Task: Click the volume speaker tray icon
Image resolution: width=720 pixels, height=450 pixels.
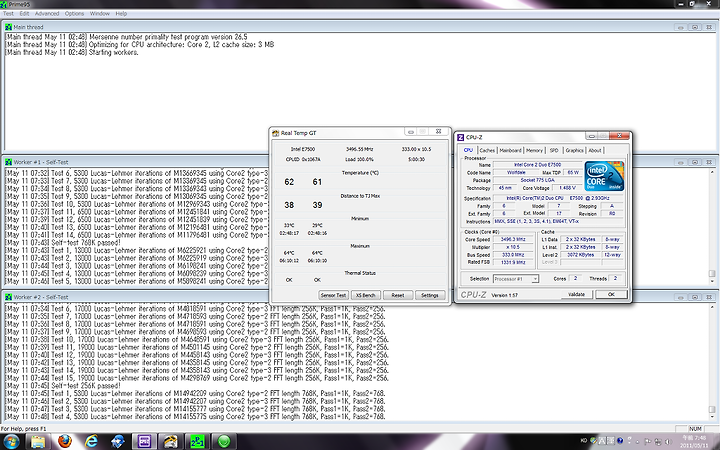Action: (668, 441)
